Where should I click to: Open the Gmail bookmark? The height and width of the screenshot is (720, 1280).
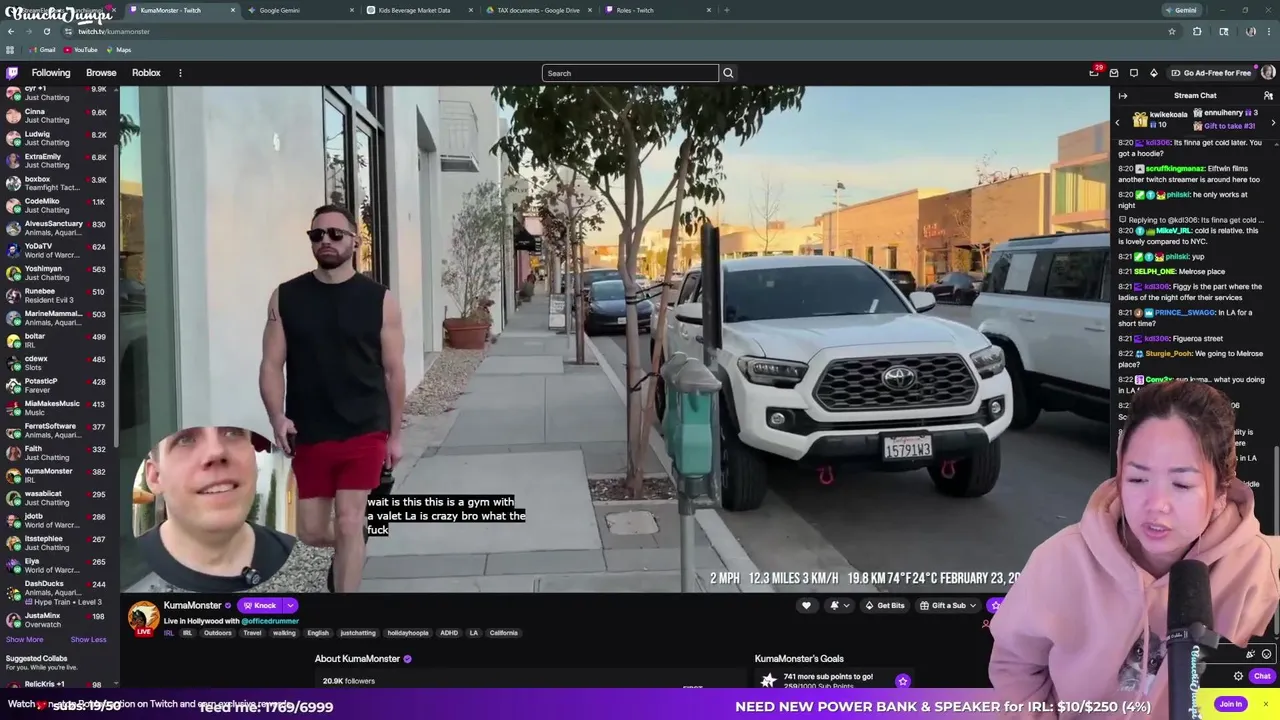click(43, 50)
